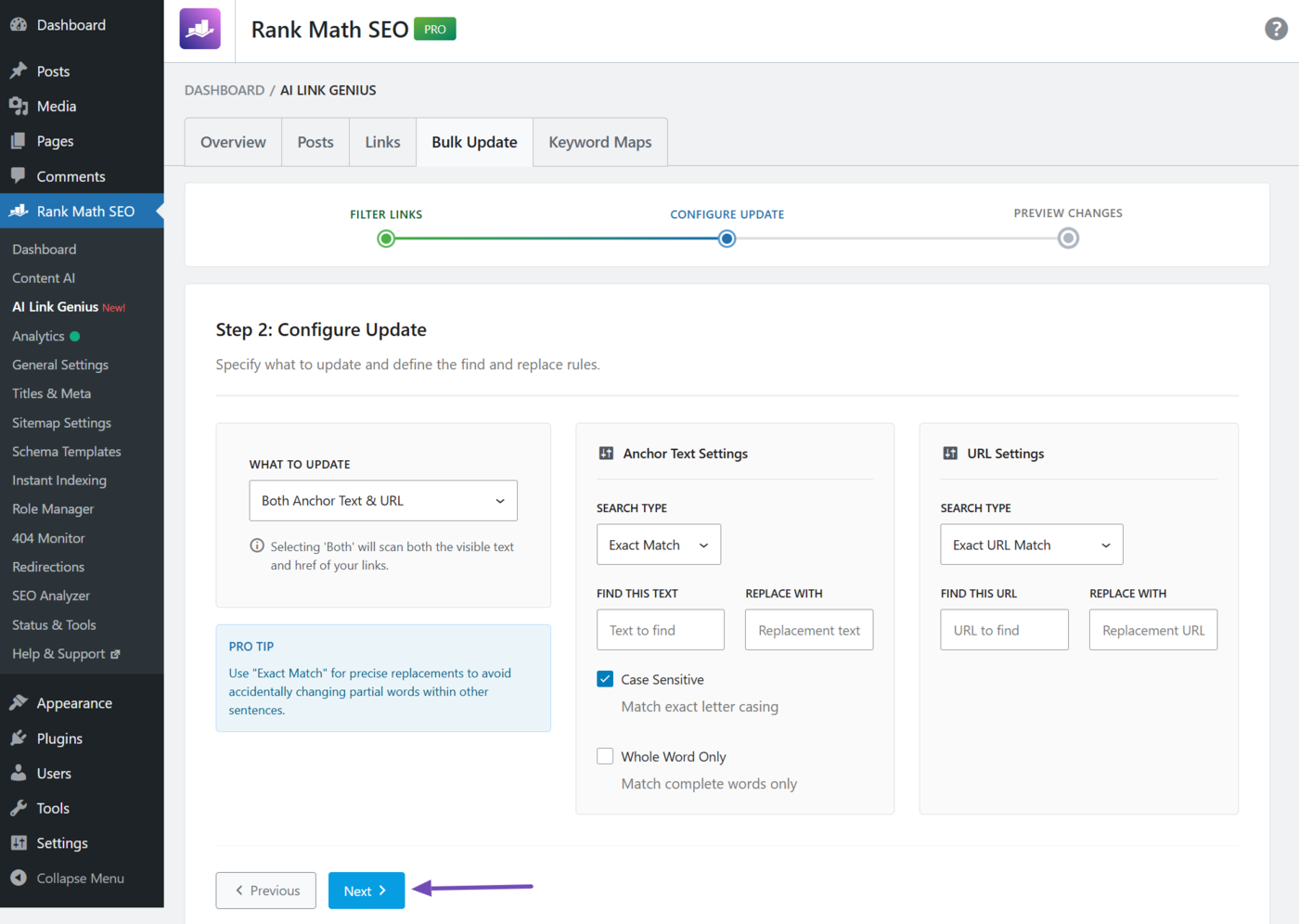Open SEO Analyzer submenu item

51,596
